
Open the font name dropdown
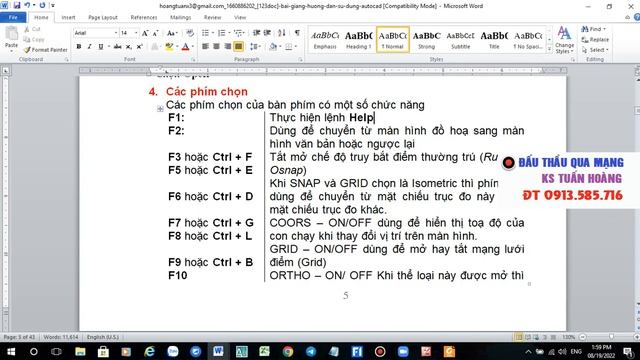[x=116, y=33]
